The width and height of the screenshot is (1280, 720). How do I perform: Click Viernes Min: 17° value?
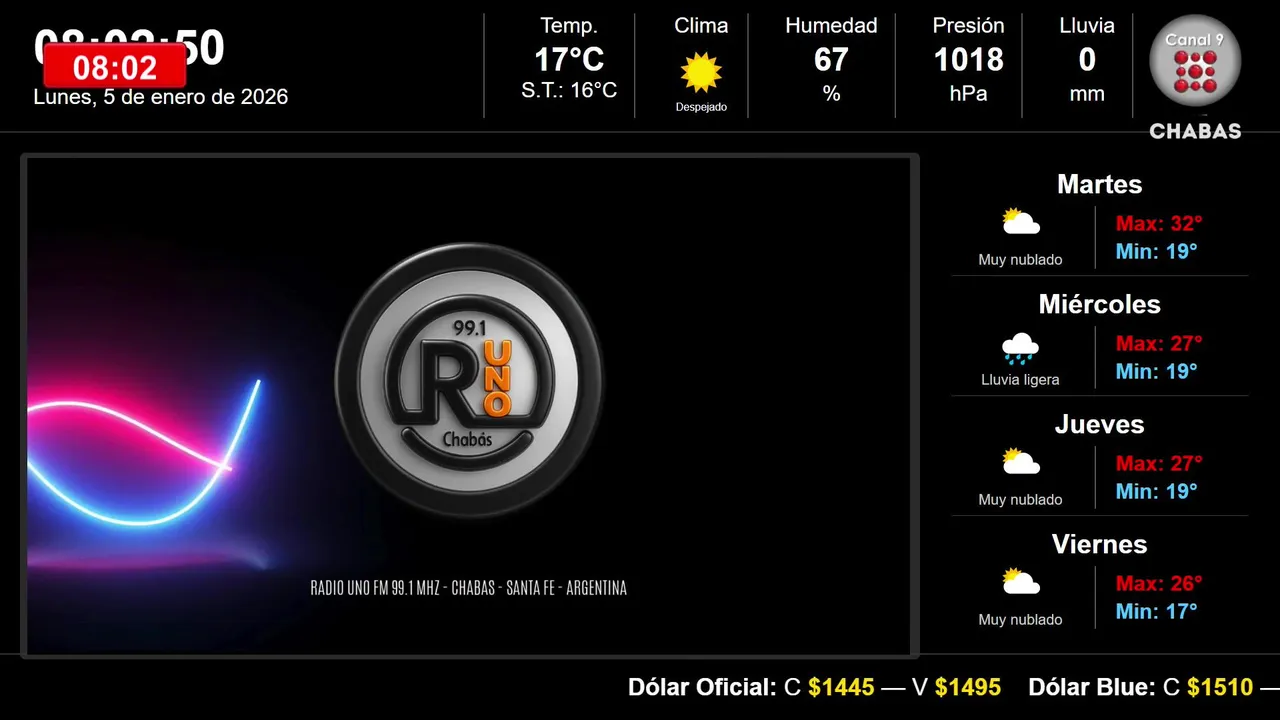pyautogui.click(x=1156, y=612)
